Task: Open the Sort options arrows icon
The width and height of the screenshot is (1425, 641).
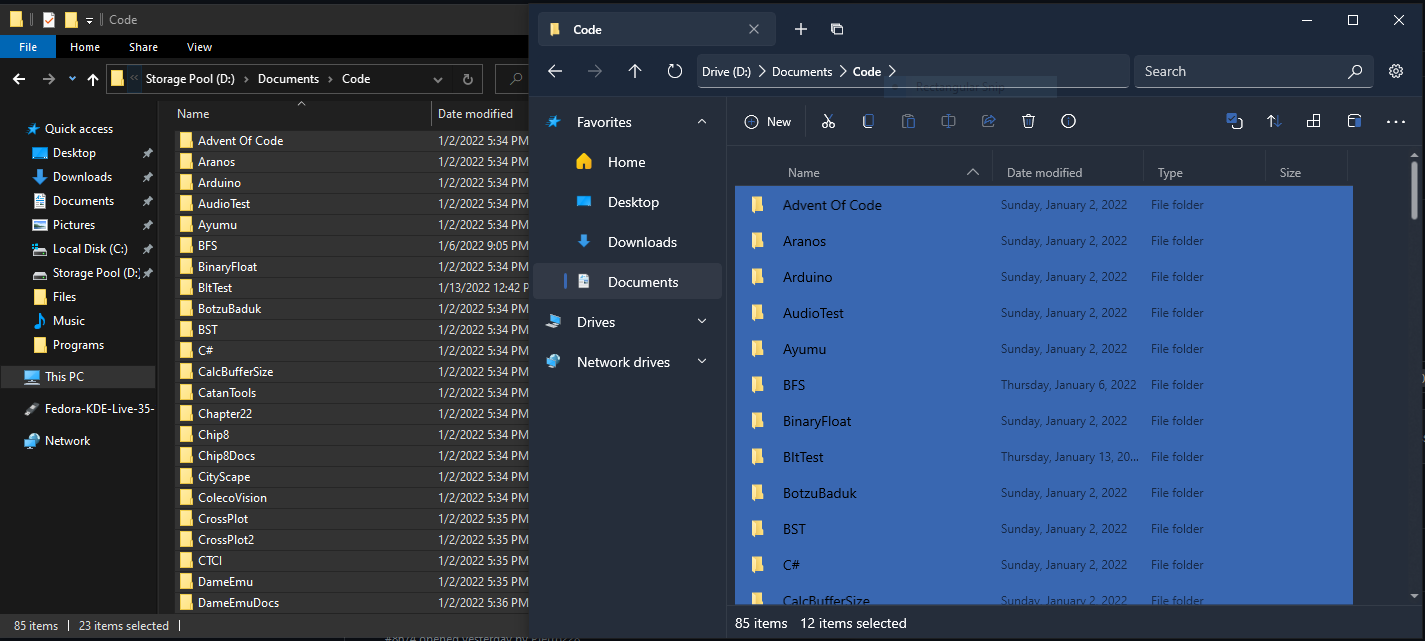Action: [x=1274, y=121]
